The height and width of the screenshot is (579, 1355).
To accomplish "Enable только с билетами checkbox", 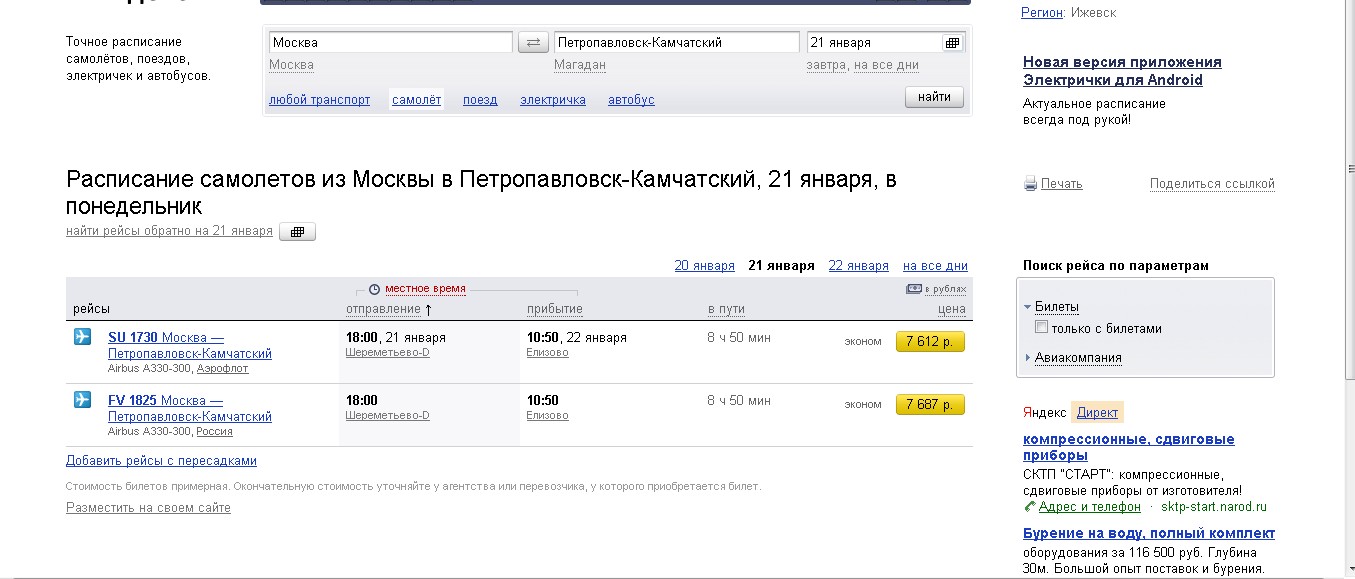I will (x=1042, y=328).
